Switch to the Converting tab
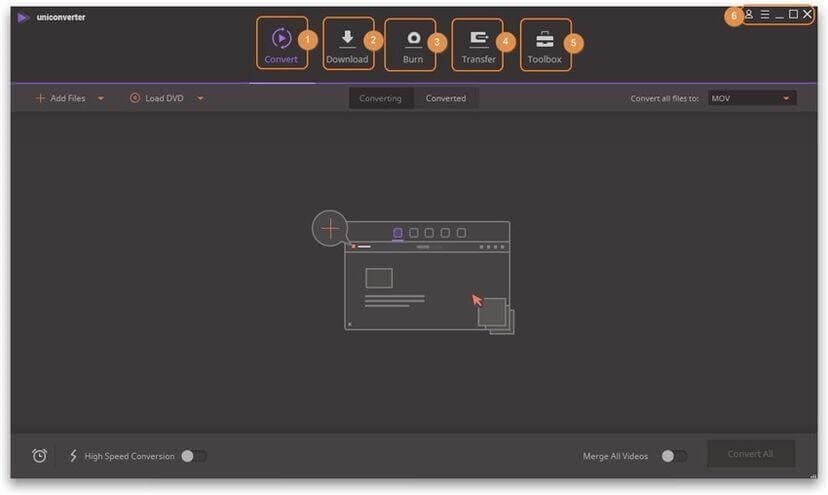828x495 pixels. pyautogui.click(x=380, y=98)
